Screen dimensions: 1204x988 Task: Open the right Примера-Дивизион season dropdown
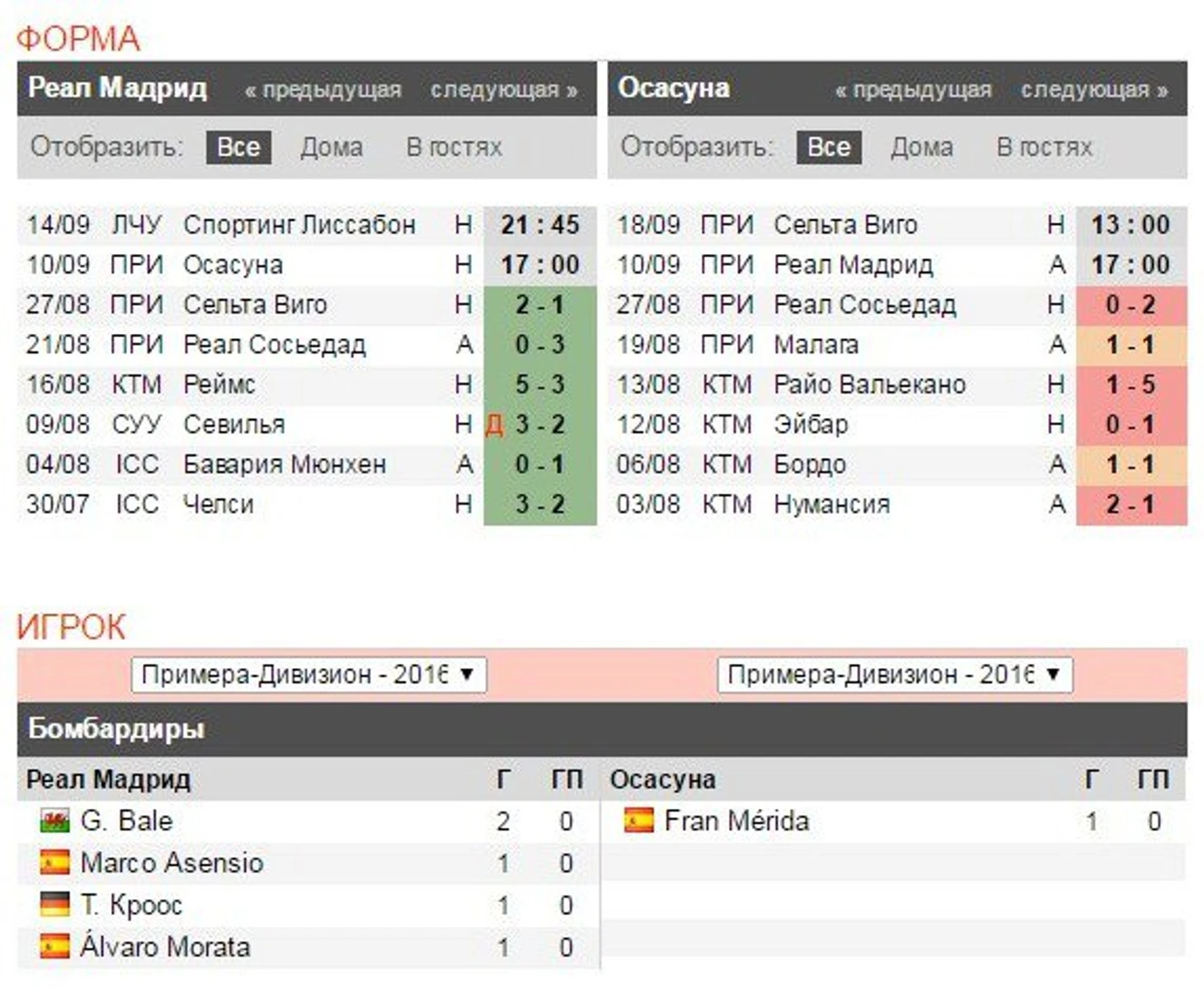(895, 675)
